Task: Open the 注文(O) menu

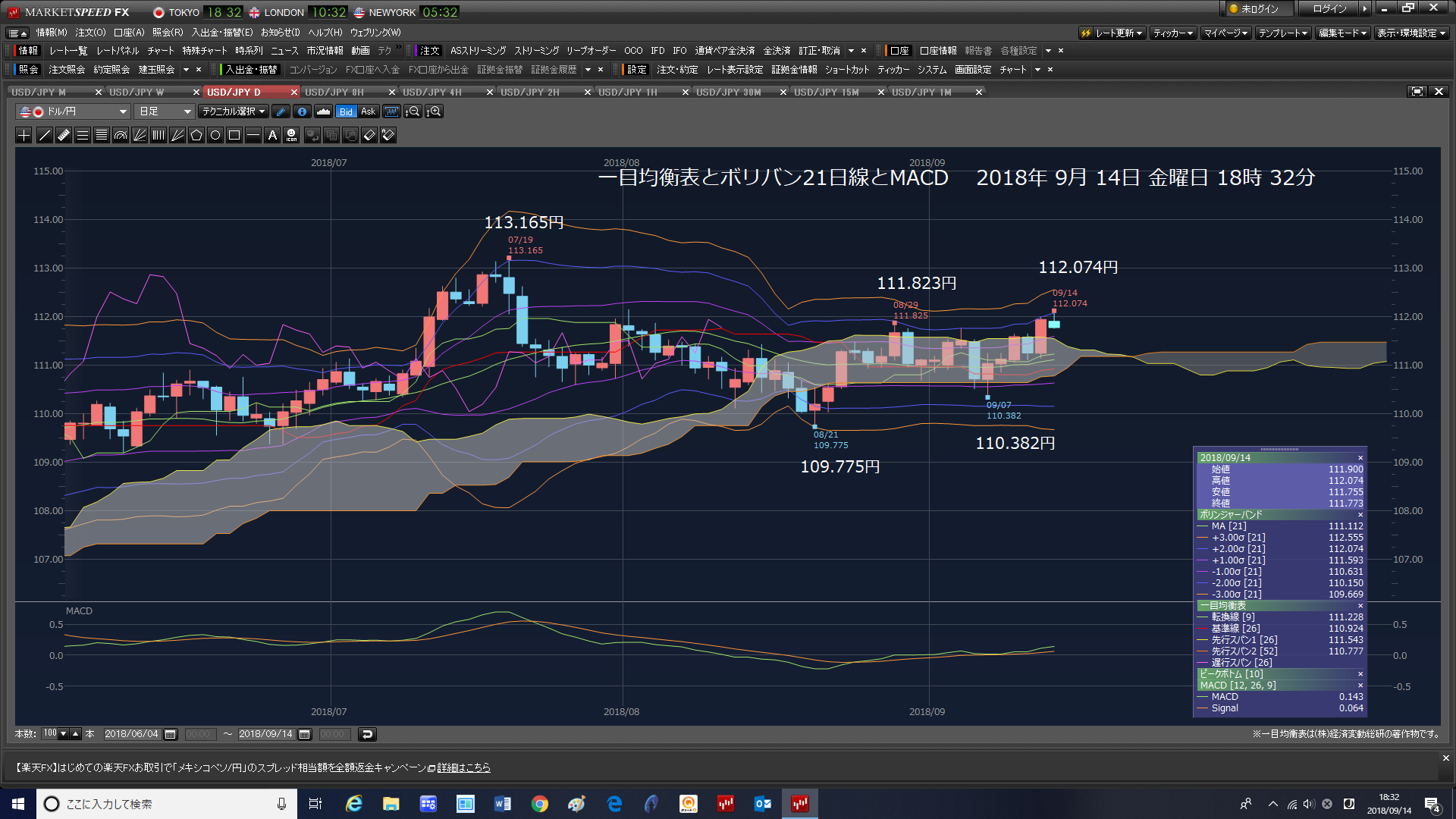Action: click(90, 33)
